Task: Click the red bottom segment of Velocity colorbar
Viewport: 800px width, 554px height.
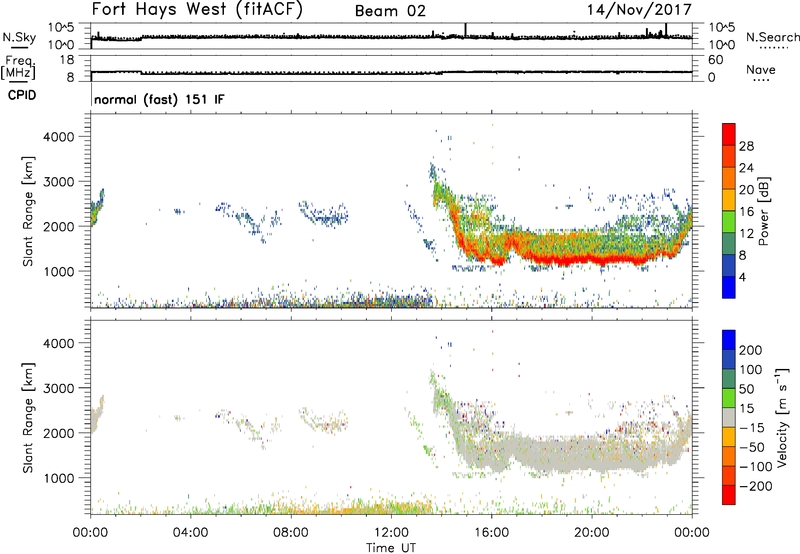Action: tap(729, 495)
